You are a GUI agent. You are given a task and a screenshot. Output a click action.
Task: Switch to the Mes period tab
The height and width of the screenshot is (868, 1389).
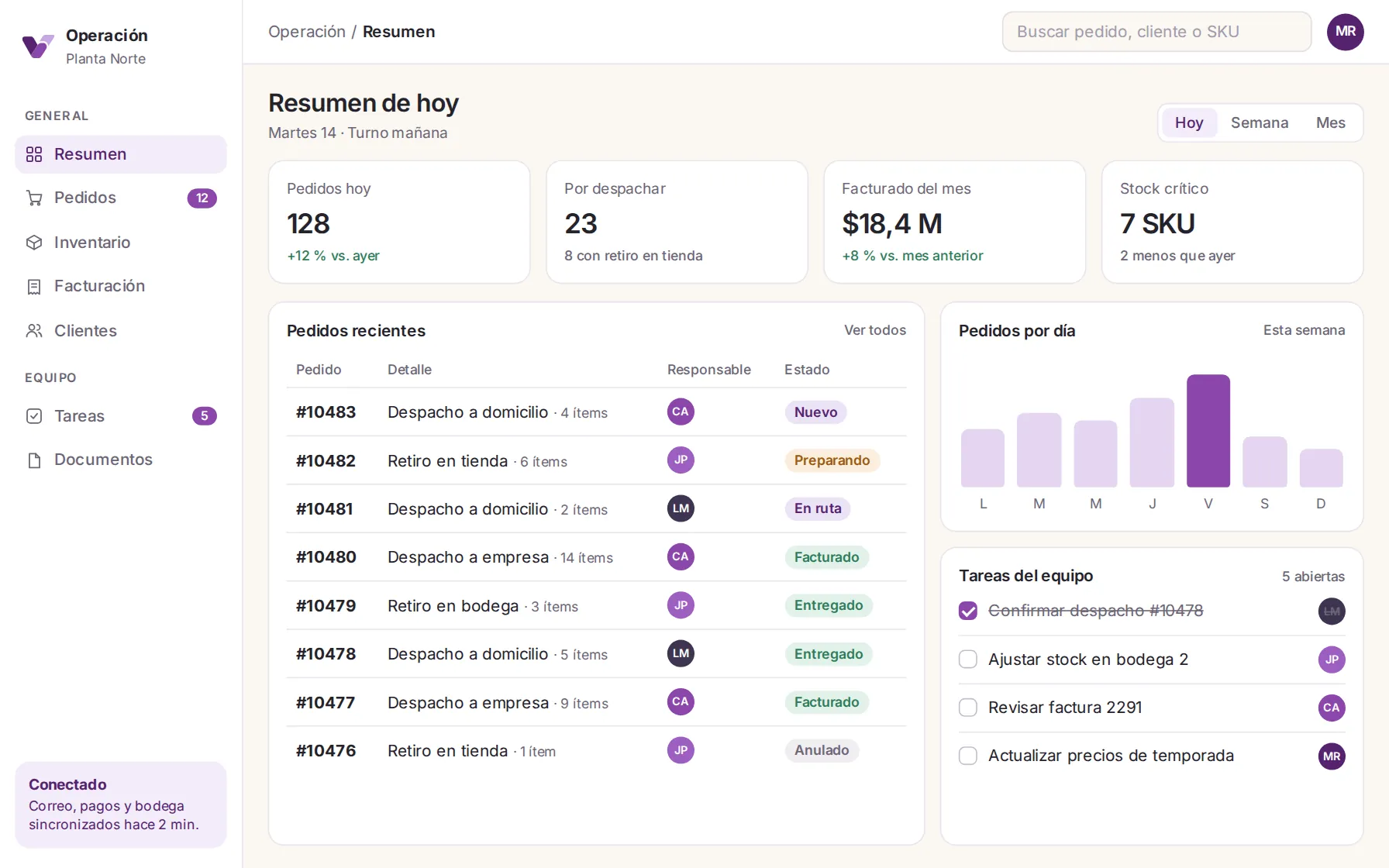pos(1330,122)
